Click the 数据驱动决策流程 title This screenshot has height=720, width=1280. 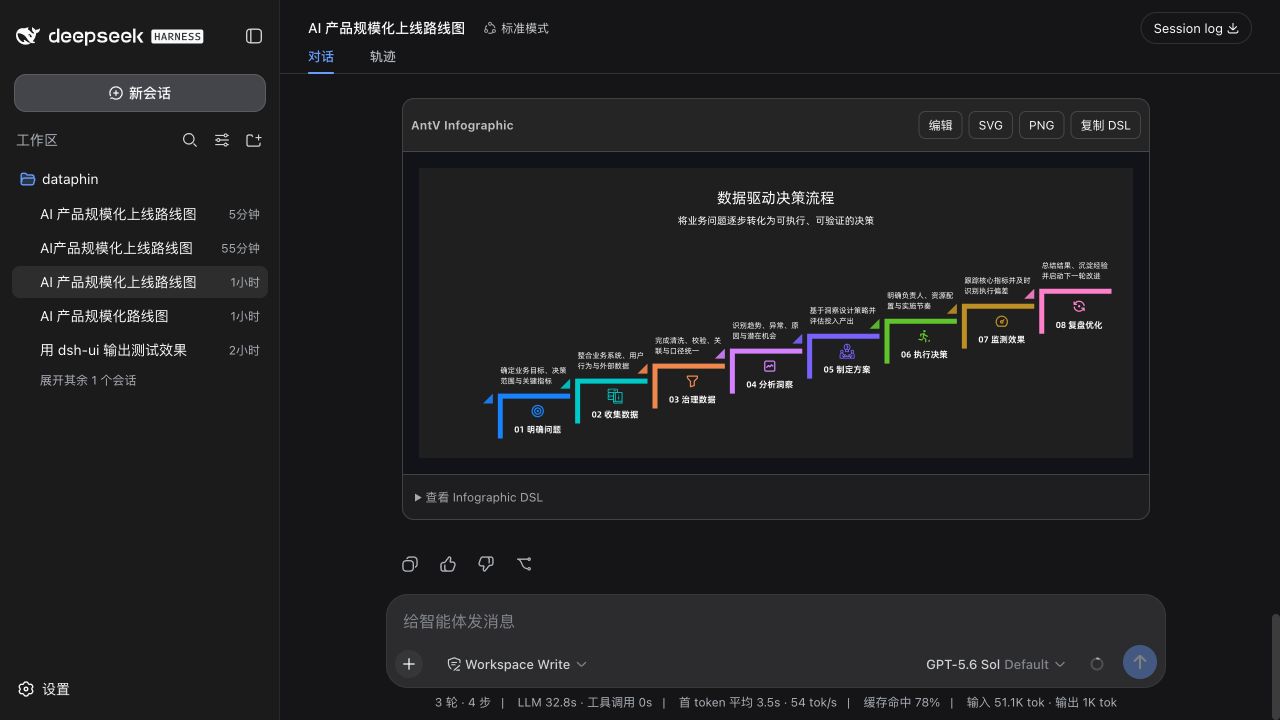tap(776, 198)
